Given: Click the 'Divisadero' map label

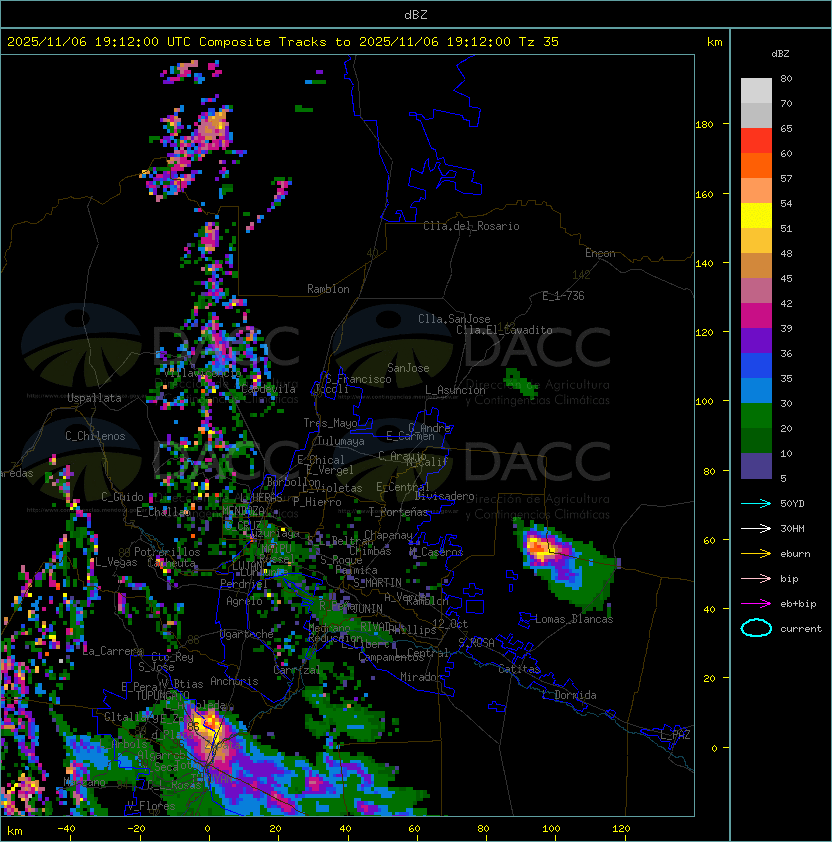Looking at the screenshot, I should pyautogui.click(x=444, y=496).
